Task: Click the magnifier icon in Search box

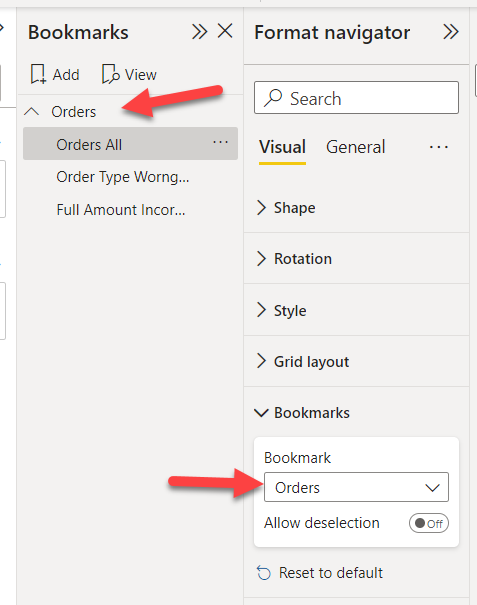Action: tap(273, 98)
